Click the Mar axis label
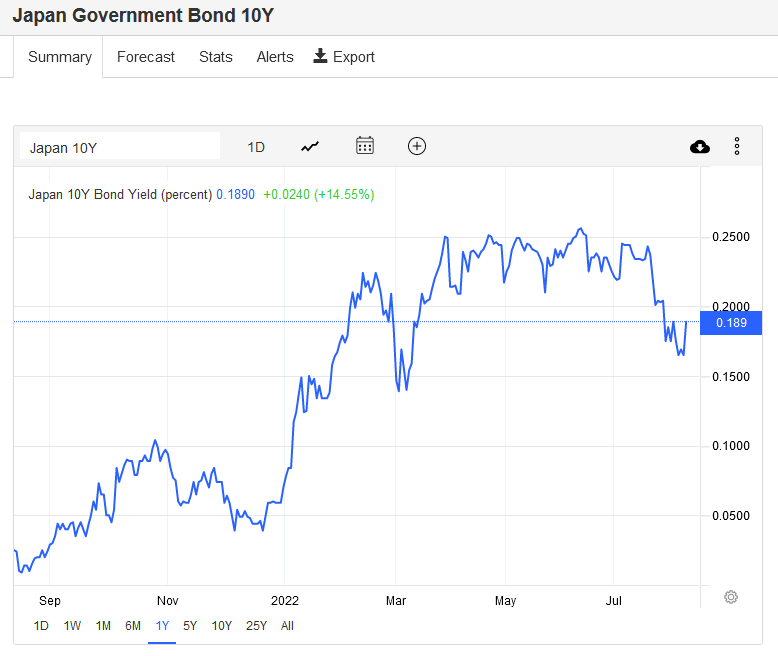Screen dimensions: 778x656 [x=396, y=601]
